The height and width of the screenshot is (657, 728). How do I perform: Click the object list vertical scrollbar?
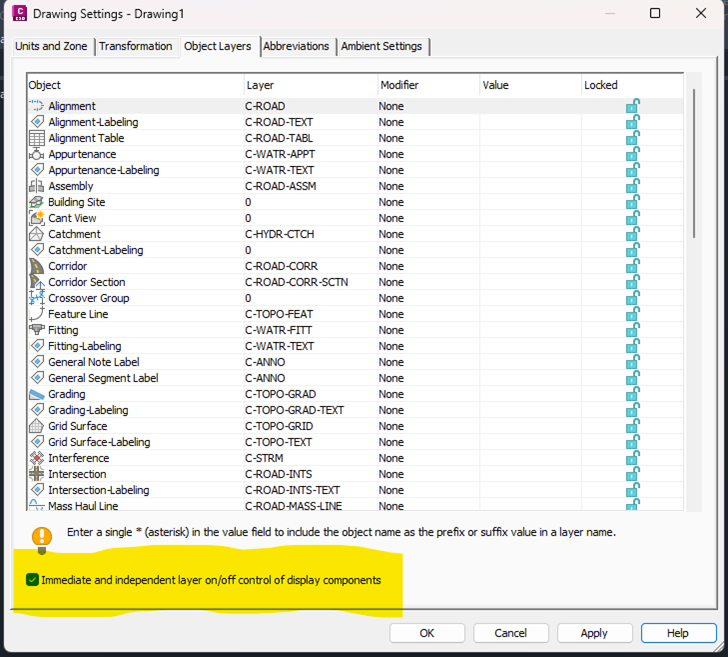[694, 163]
